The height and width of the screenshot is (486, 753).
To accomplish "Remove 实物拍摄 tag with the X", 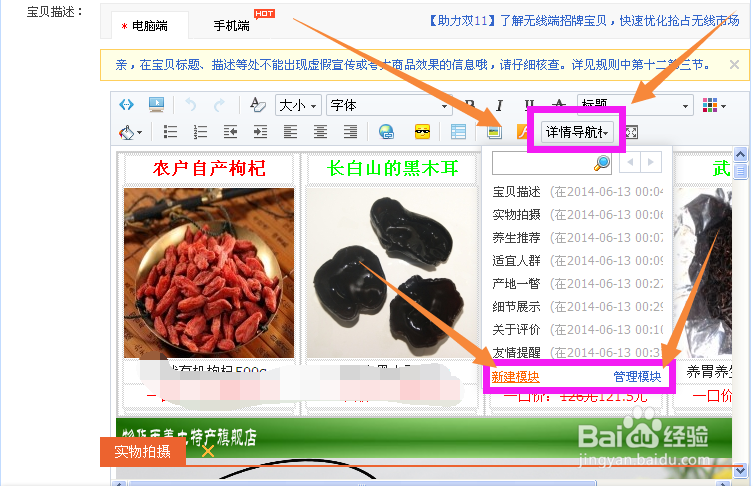I will (208, 451).
